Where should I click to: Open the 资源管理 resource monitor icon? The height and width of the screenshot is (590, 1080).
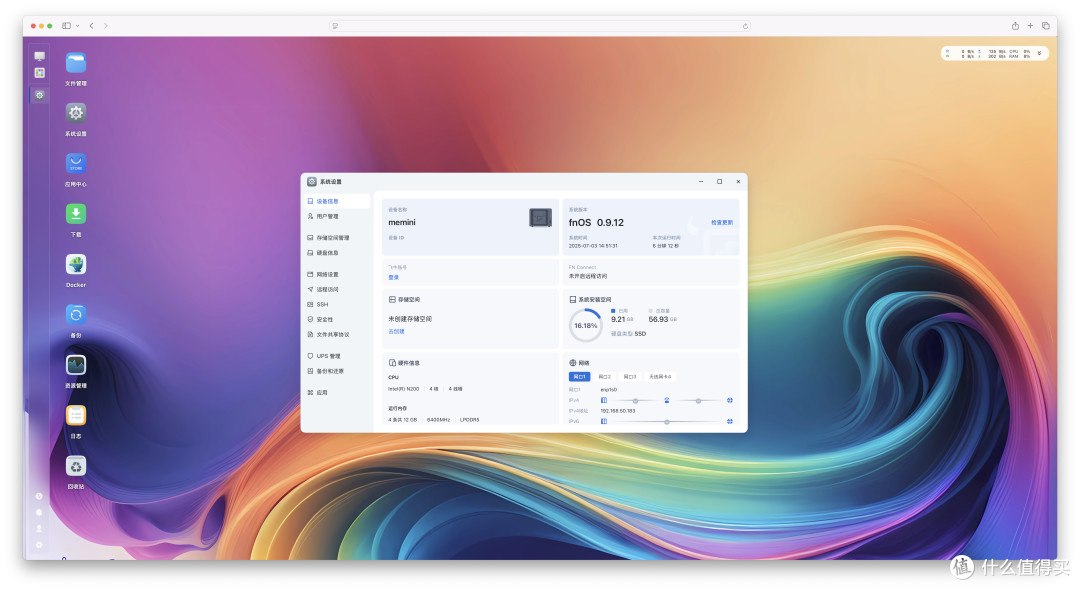(76, 365)
